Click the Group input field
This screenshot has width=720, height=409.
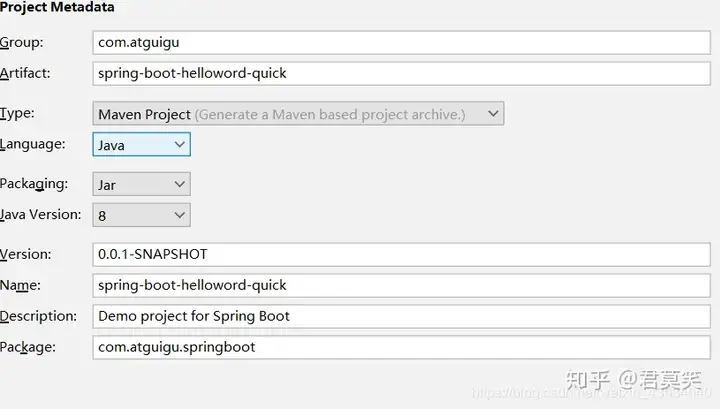[x=400, y=43]
